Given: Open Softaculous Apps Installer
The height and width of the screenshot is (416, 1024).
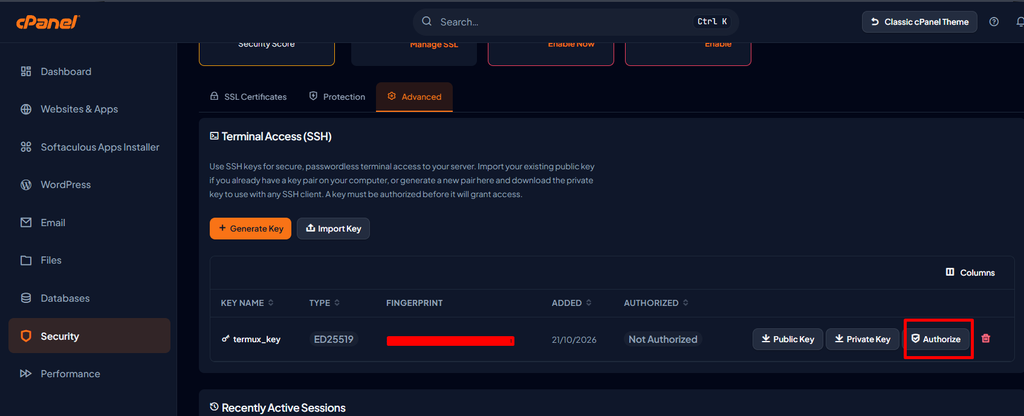Looking at the screenshot, I should [89, 147].
